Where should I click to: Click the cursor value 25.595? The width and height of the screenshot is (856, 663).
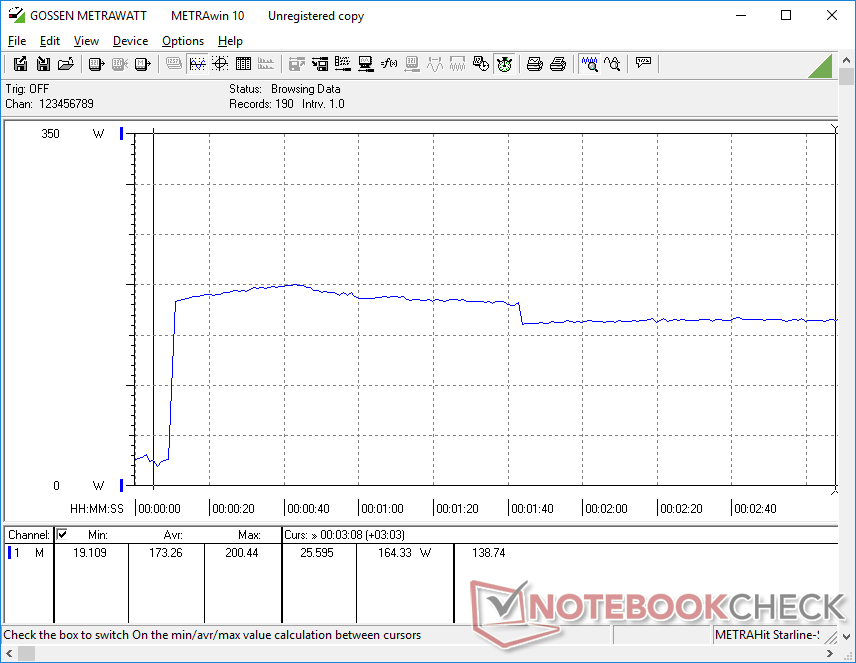coord(317,553)
